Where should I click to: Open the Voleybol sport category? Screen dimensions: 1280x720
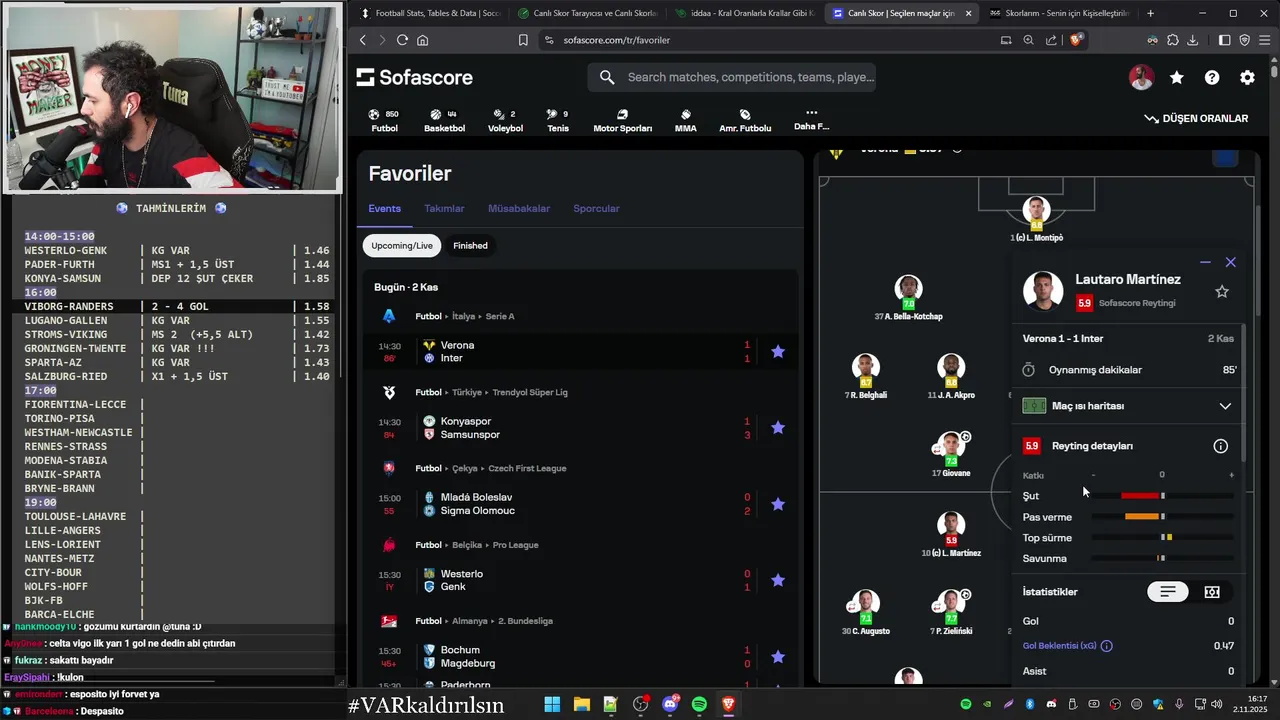click(505, 121)
